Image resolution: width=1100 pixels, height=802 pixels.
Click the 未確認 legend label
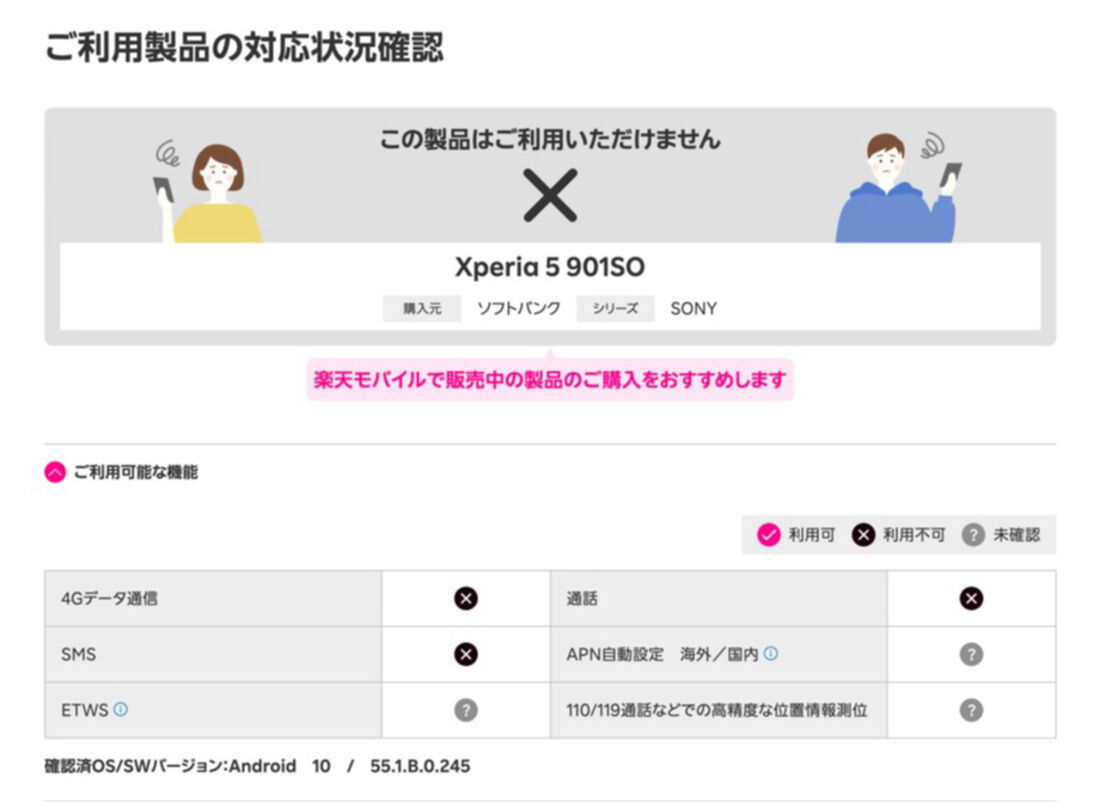coord(1017,535)
